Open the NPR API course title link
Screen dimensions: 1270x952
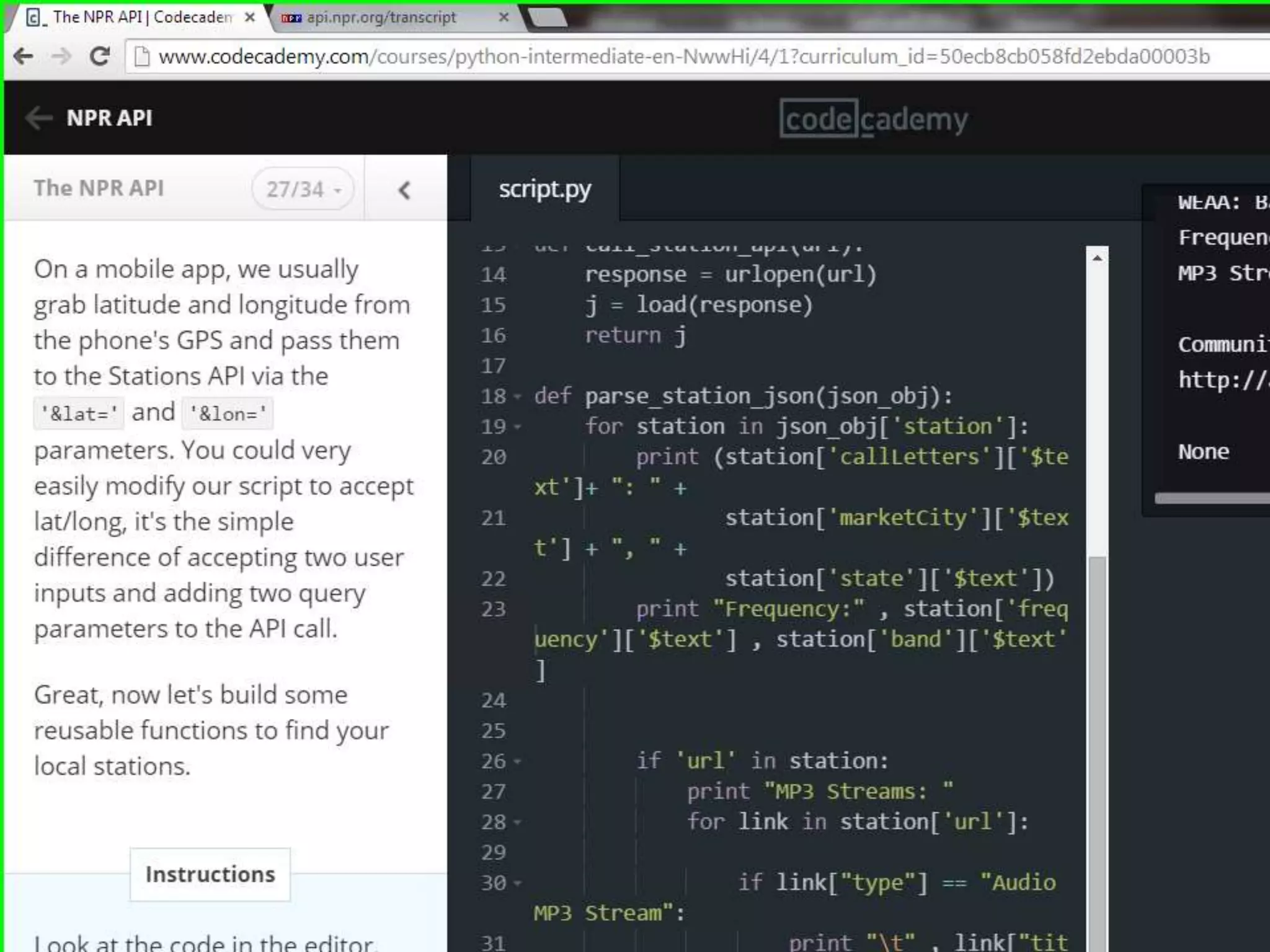pyautogui.click(x=109, y=118)
